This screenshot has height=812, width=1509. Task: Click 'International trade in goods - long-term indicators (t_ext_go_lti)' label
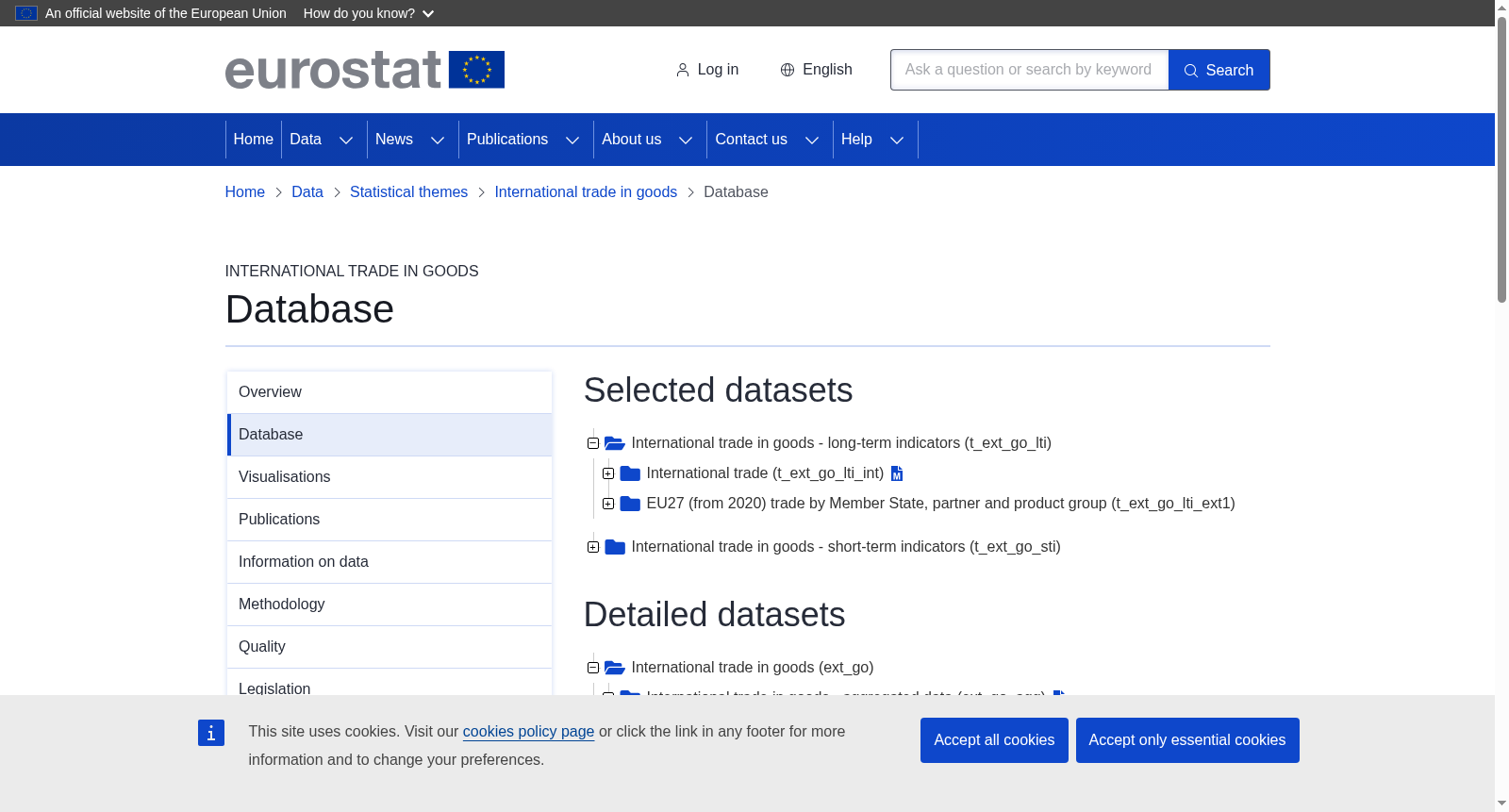point(841,443)
